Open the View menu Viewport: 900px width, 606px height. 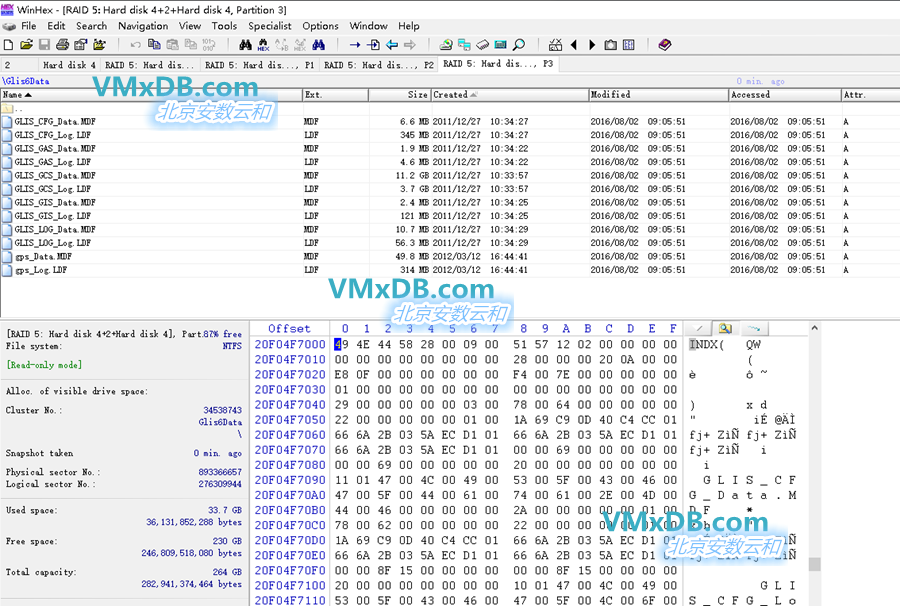[190, 26]
